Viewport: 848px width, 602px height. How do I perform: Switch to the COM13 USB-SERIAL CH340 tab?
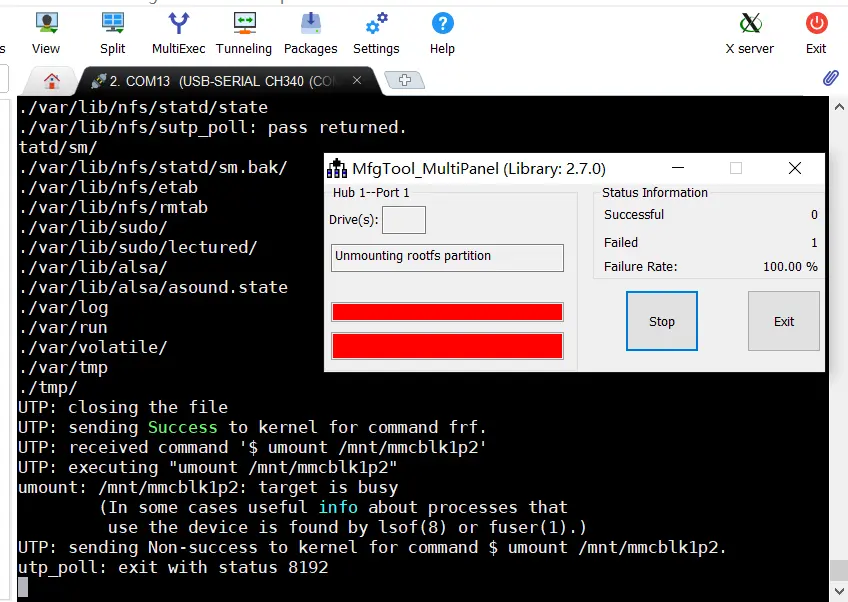222,81
